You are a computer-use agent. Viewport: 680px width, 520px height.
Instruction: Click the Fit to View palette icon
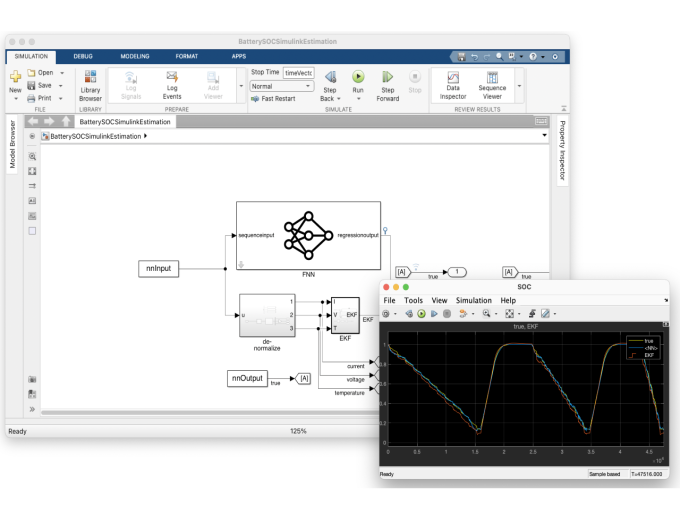click(32, 171)
